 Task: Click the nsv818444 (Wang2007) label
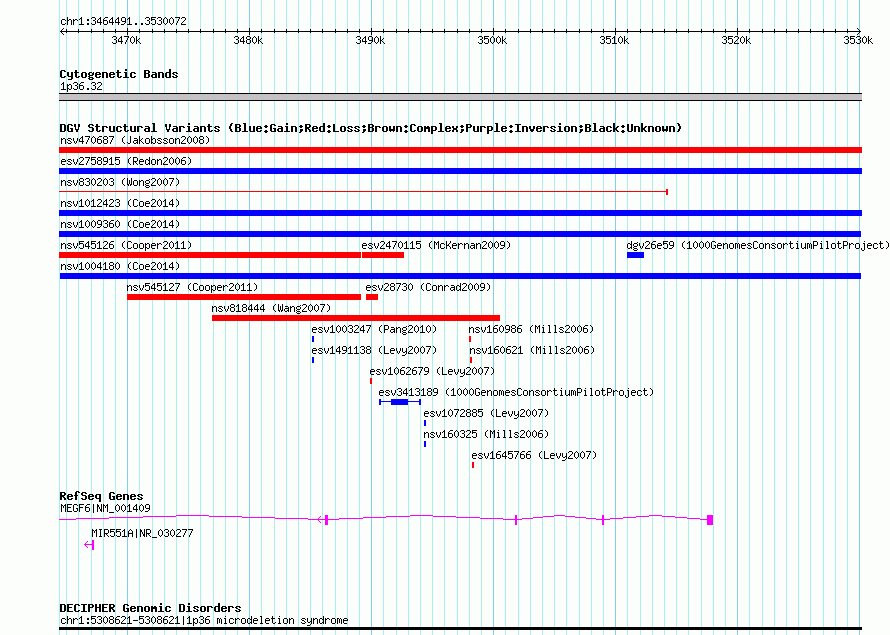(271, 308)
